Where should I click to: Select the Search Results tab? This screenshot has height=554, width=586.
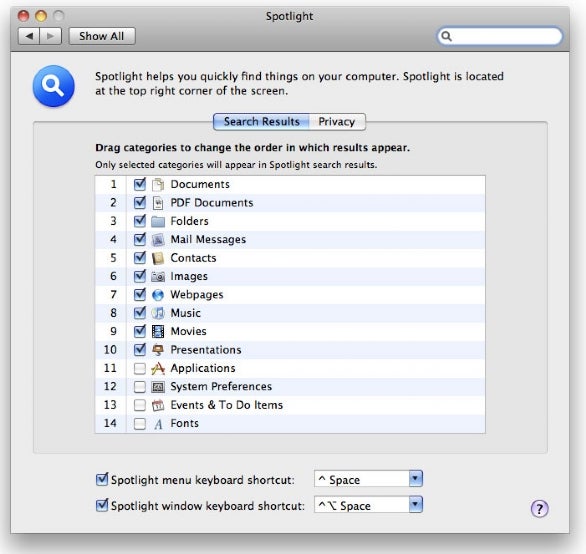[x=262, y=122]
